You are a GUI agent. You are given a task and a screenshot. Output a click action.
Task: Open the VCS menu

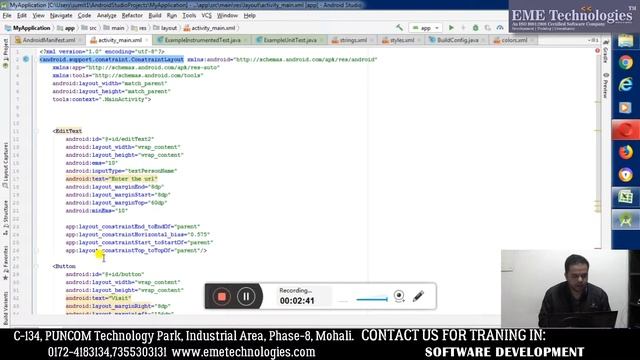207,16
